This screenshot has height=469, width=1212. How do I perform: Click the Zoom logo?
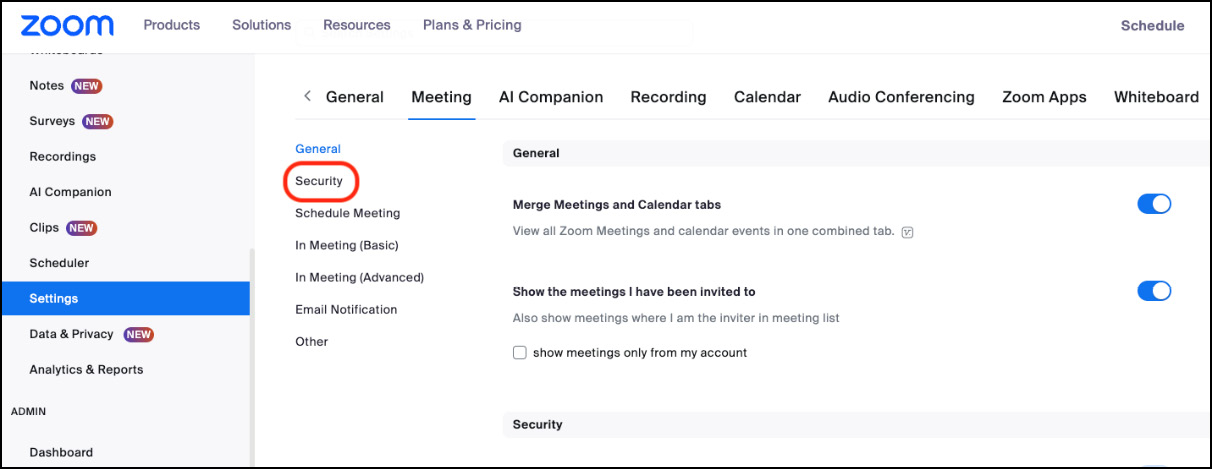67,26
